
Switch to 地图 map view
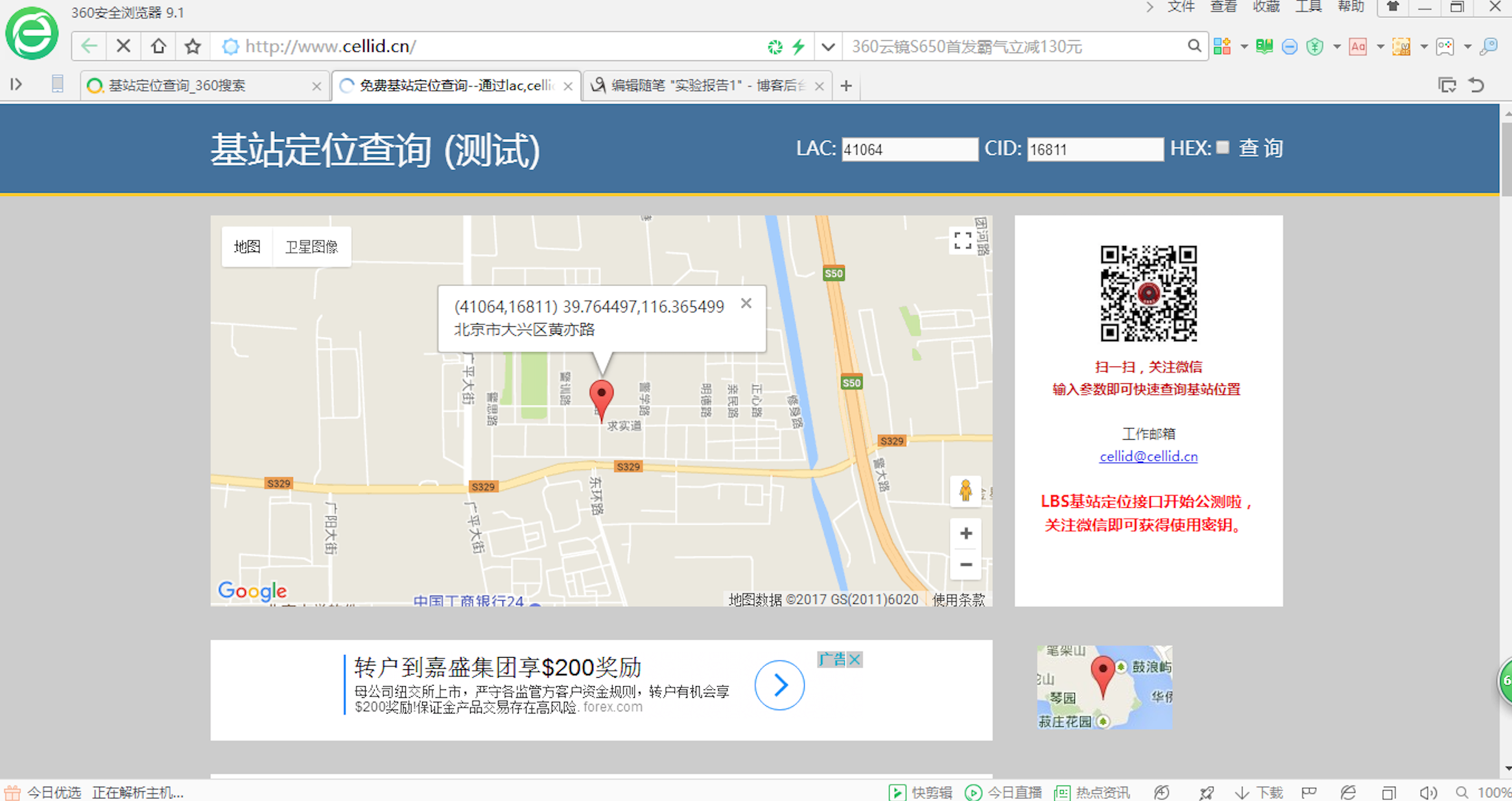[x=247, y=246]
